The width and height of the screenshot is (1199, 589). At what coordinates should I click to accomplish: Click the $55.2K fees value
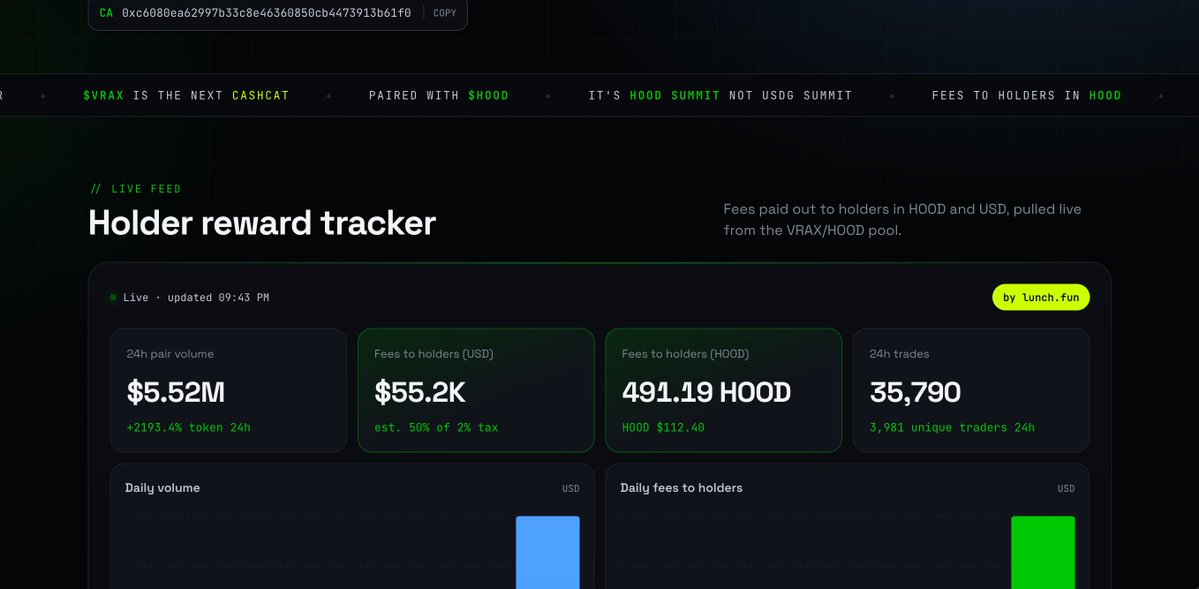coord(420,392)
